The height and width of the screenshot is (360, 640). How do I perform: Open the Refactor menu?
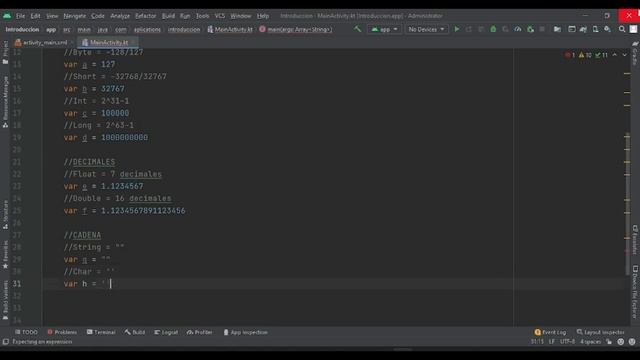pos(146,16)
